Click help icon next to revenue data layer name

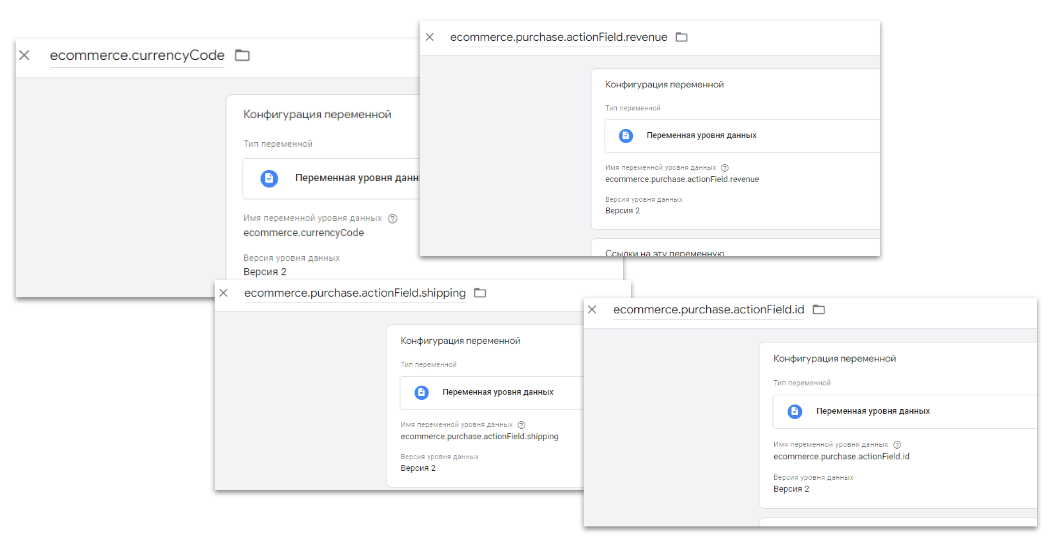tap(725, 168)
